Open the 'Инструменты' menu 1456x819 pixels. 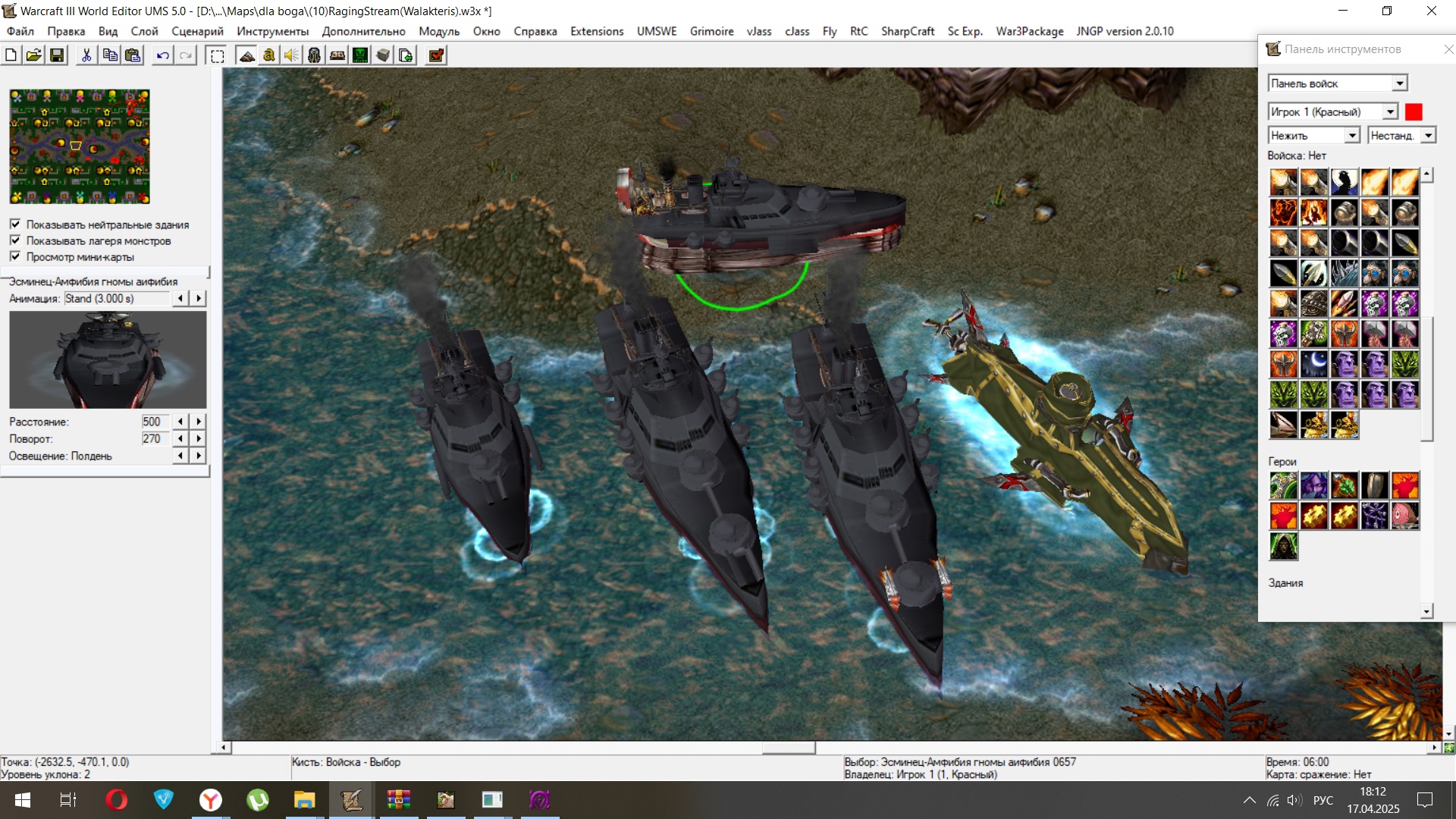pyautogui.click(x=272, y=31)
